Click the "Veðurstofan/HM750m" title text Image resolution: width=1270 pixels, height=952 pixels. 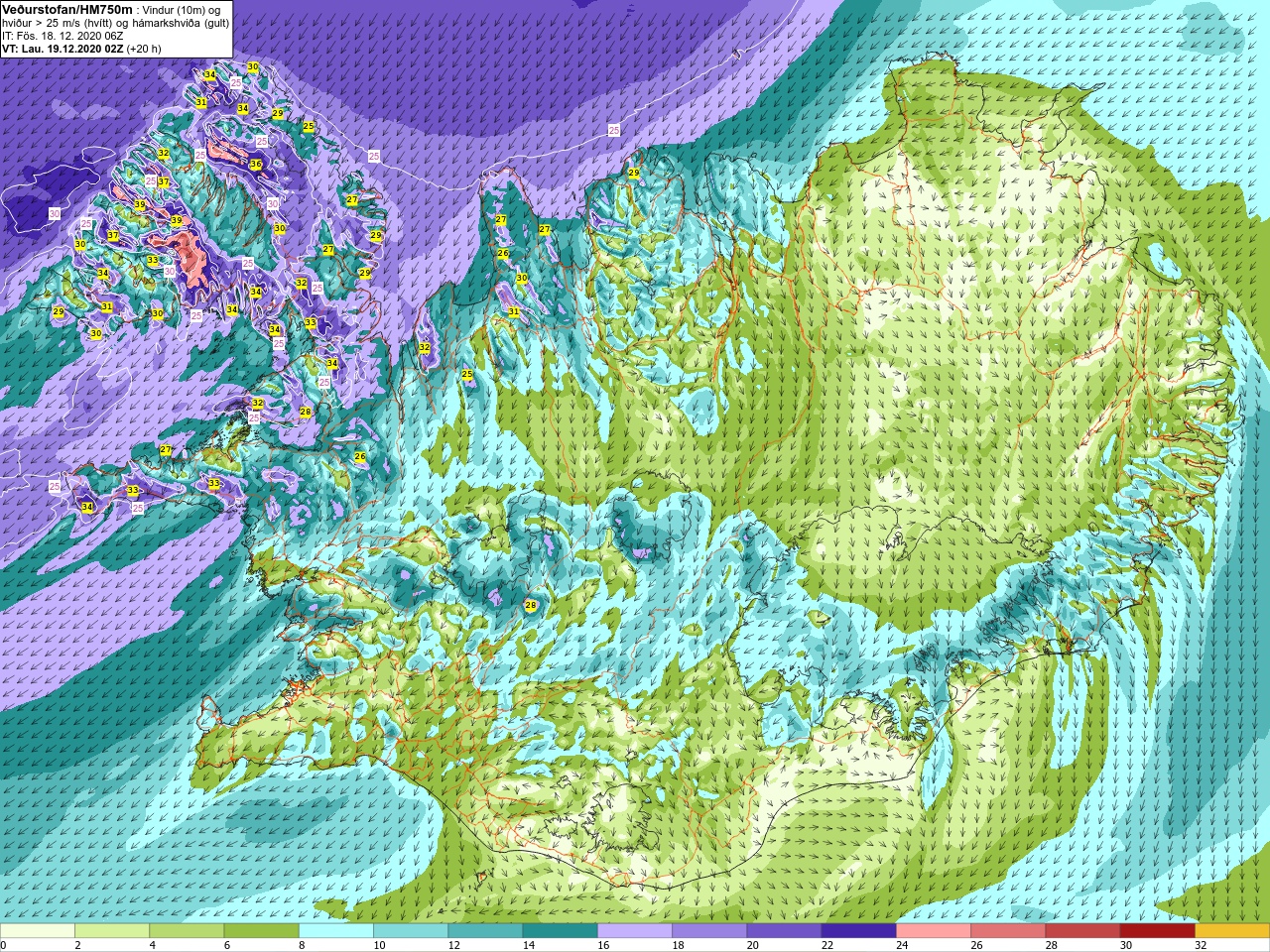pyautogui.click(x=66, y=9)
